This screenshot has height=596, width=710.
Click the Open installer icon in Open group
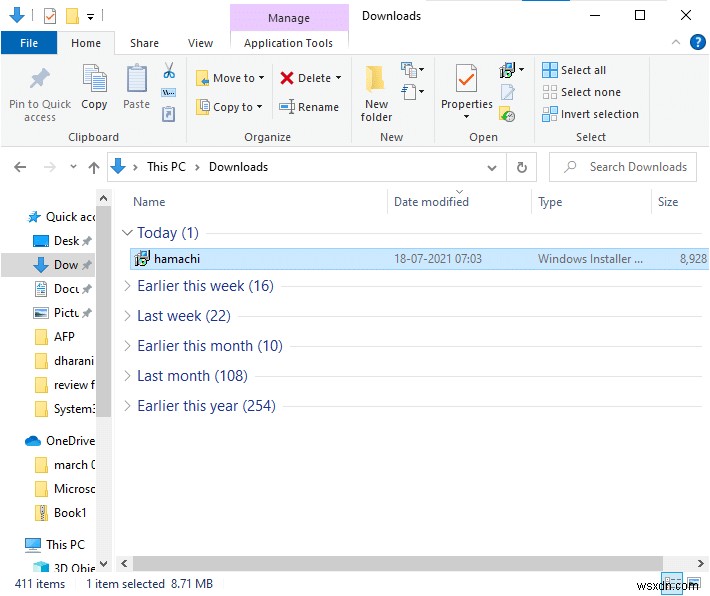[508, 70]
